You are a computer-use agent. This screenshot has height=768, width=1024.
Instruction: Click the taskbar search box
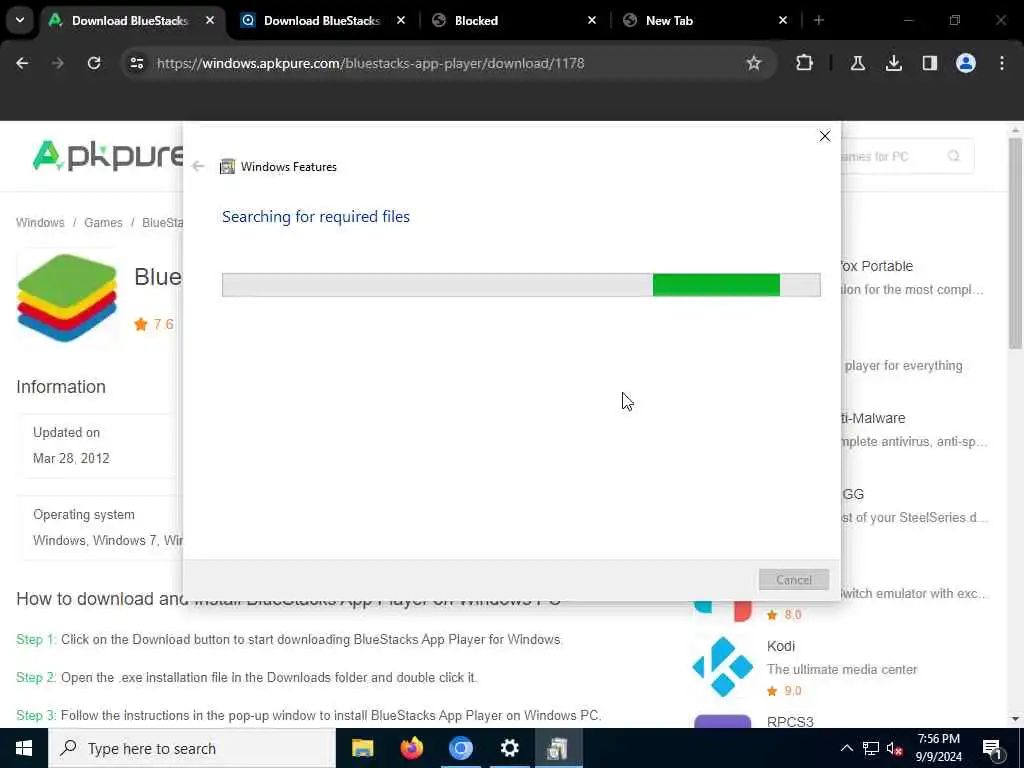[191, 748]
